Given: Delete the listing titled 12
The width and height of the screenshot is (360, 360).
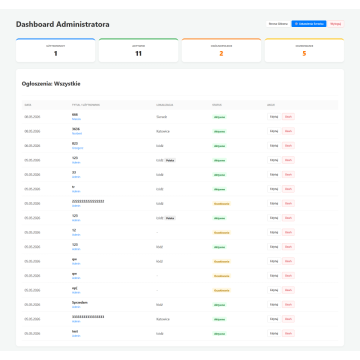Looking at the screenshot, I should (x=288, y=232).
